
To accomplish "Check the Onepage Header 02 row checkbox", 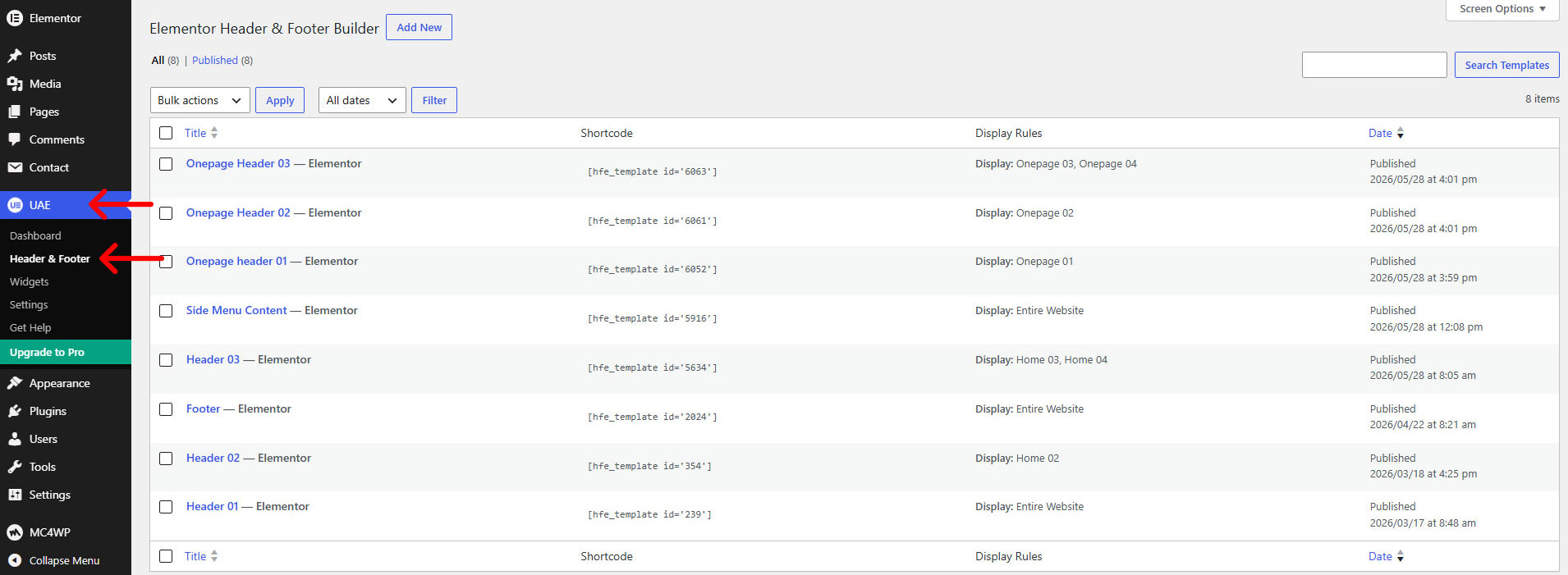I will tap(166, 213).
